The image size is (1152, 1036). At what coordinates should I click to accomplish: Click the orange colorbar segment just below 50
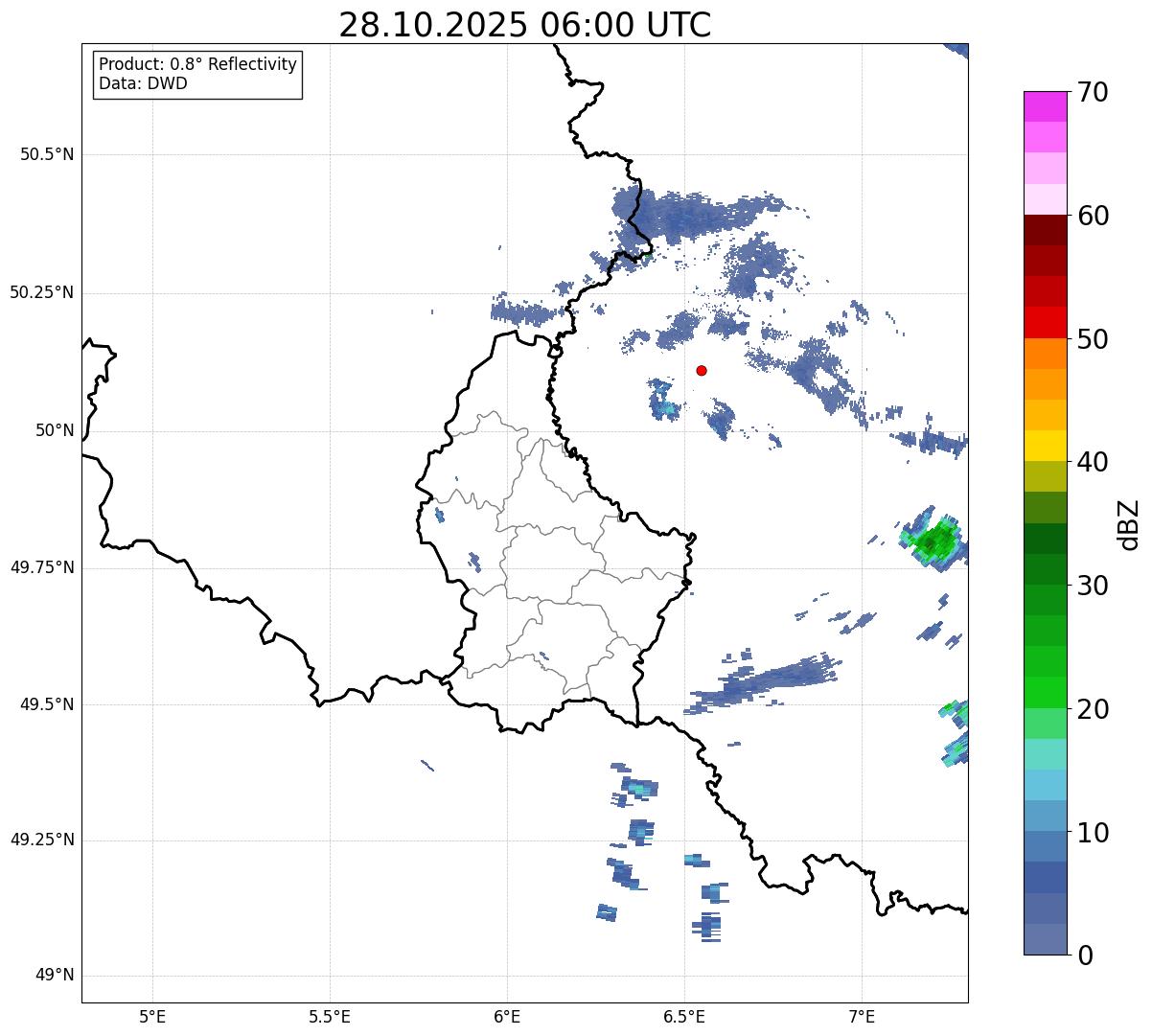(x=1045, y=354)
